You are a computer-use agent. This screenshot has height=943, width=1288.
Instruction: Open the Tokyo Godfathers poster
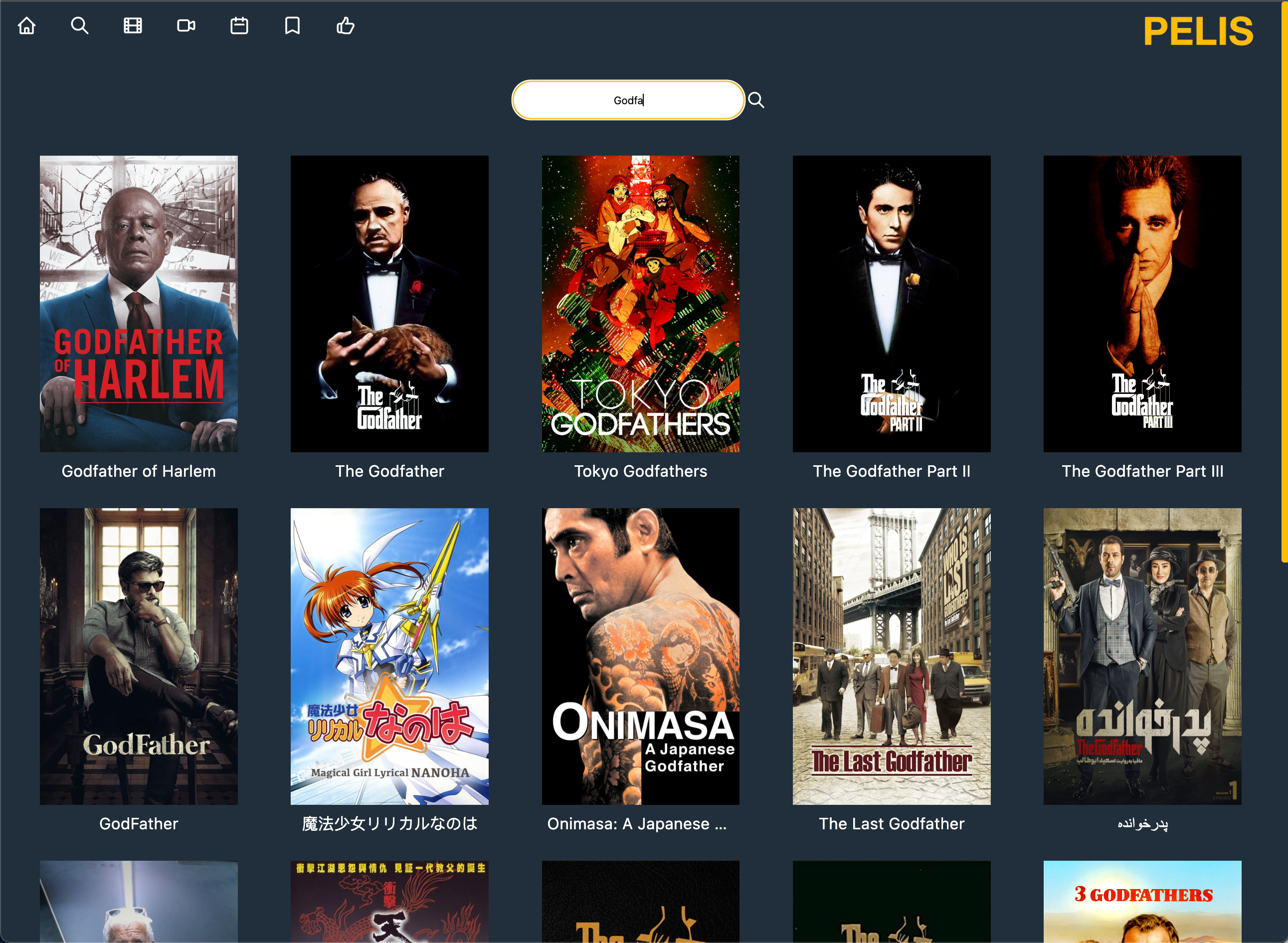[x=640, y=304]
